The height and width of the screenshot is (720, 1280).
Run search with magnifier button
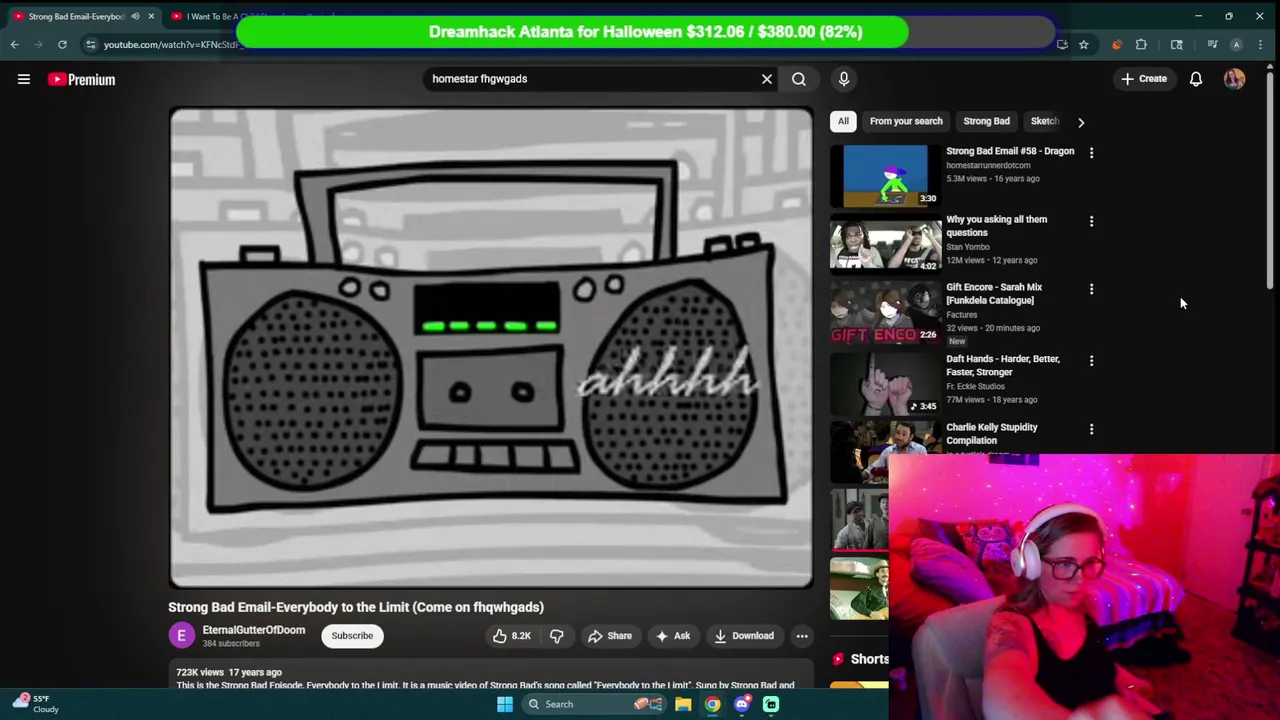tap(799, 79)
